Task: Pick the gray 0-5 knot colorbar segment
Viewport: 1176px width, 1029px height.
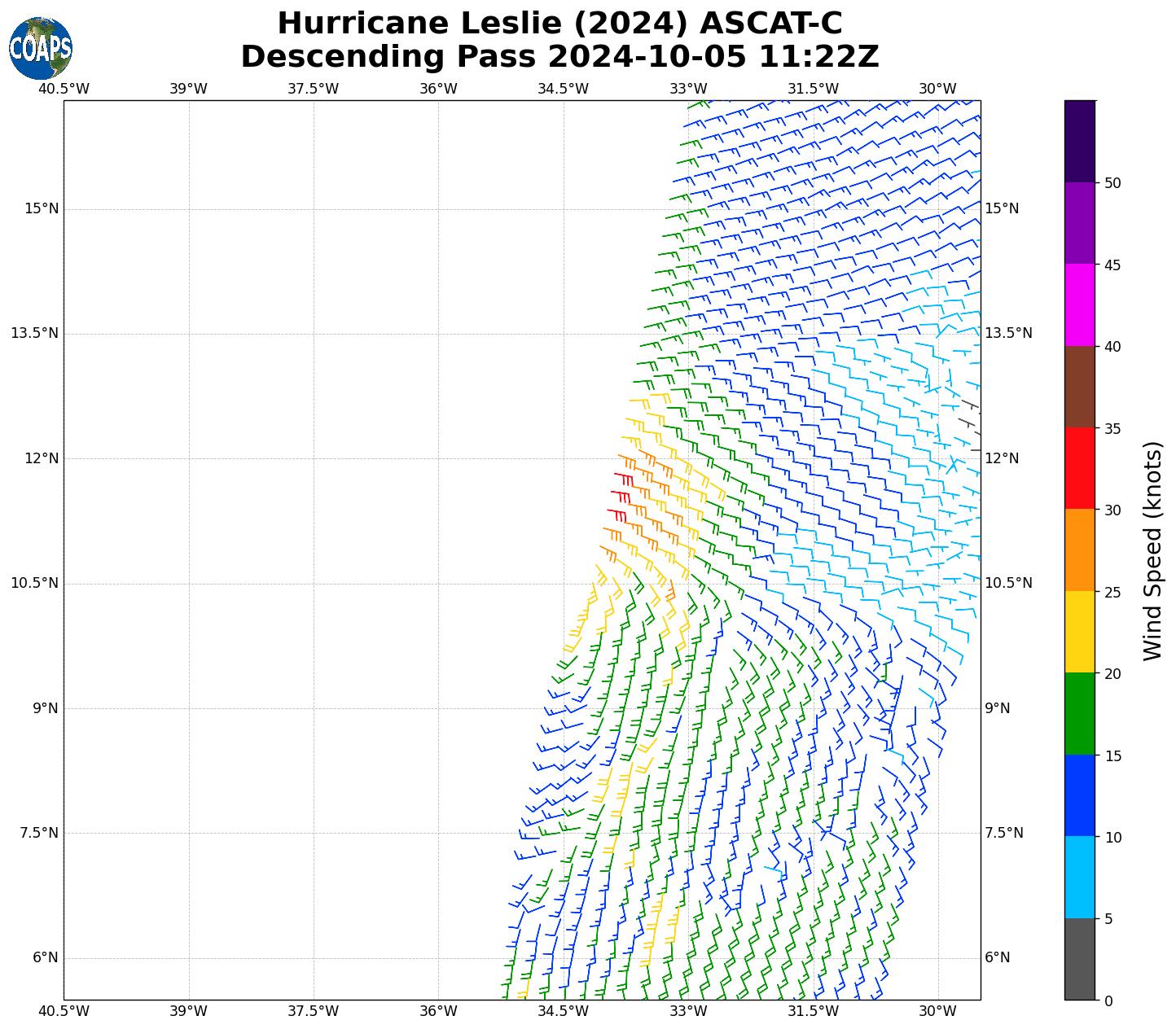Action: [x=1080, y=959]
